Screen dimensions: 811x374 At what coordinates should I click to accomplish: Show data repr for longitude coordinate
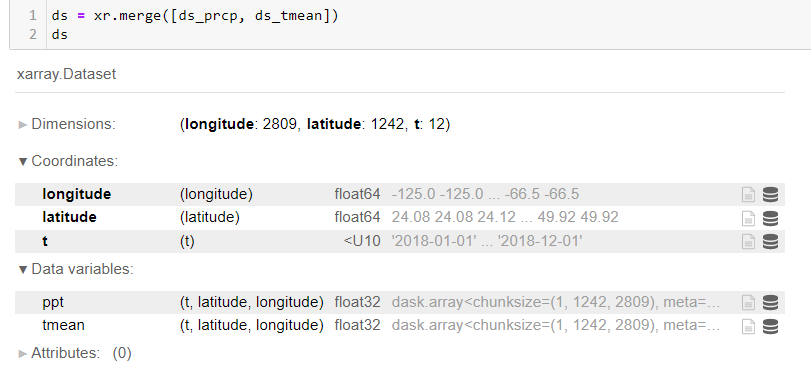click(x=770, y=195)
